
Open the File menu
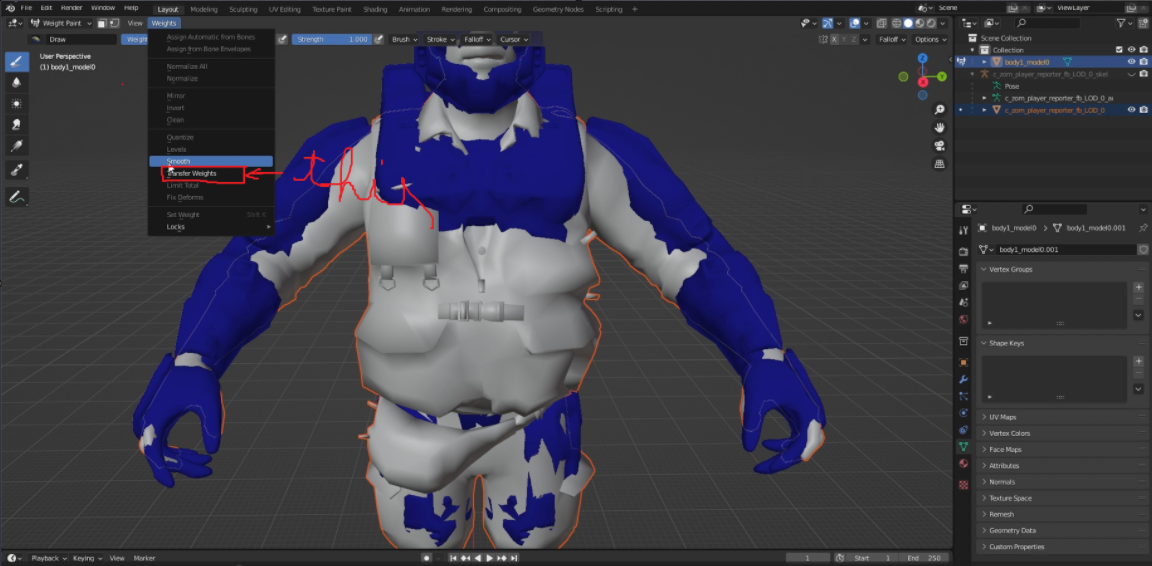(x=26, y=7)
